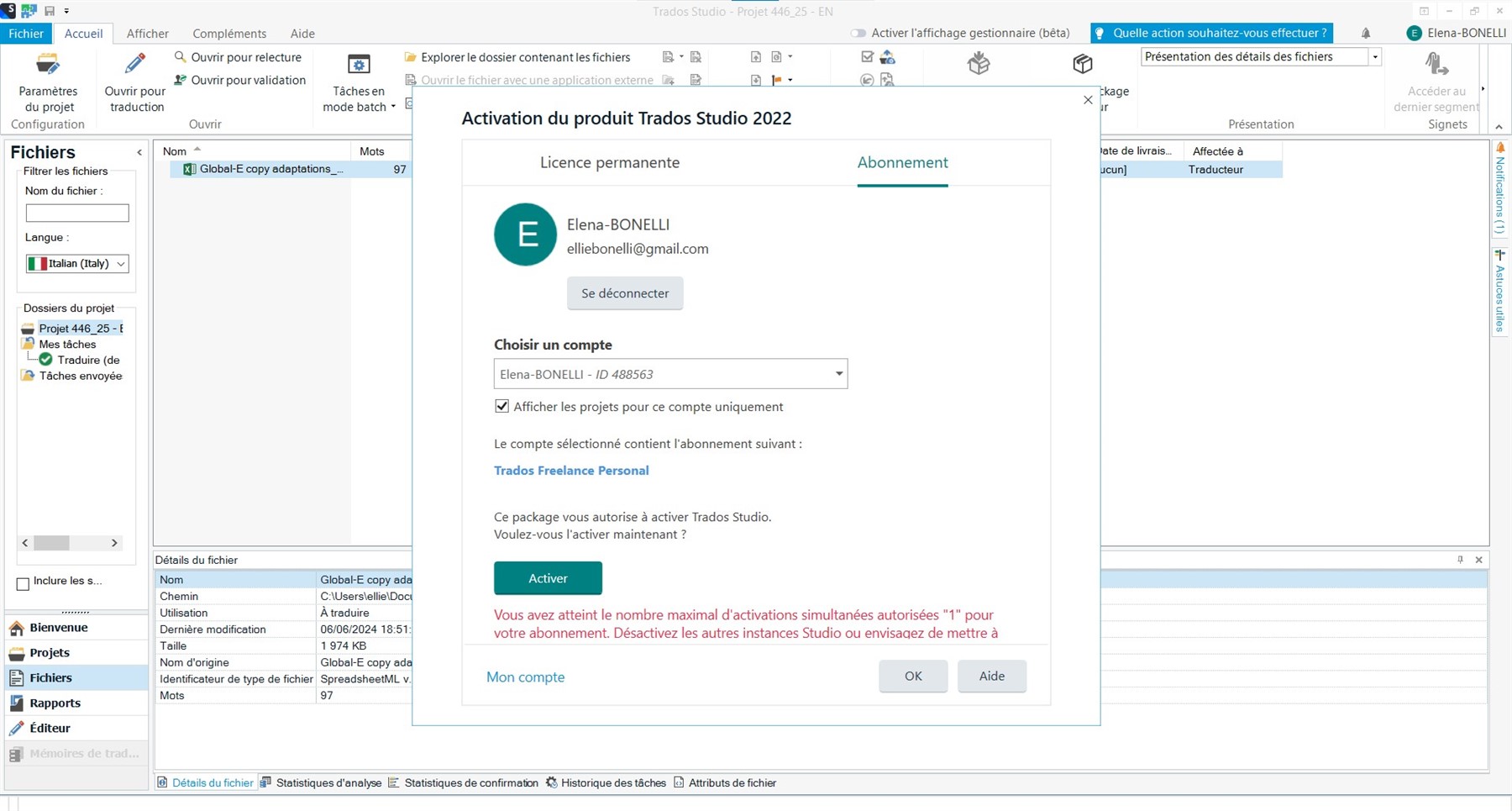Click the save icon in title bar
1512x811 pixels.
(x=50, y=11)
